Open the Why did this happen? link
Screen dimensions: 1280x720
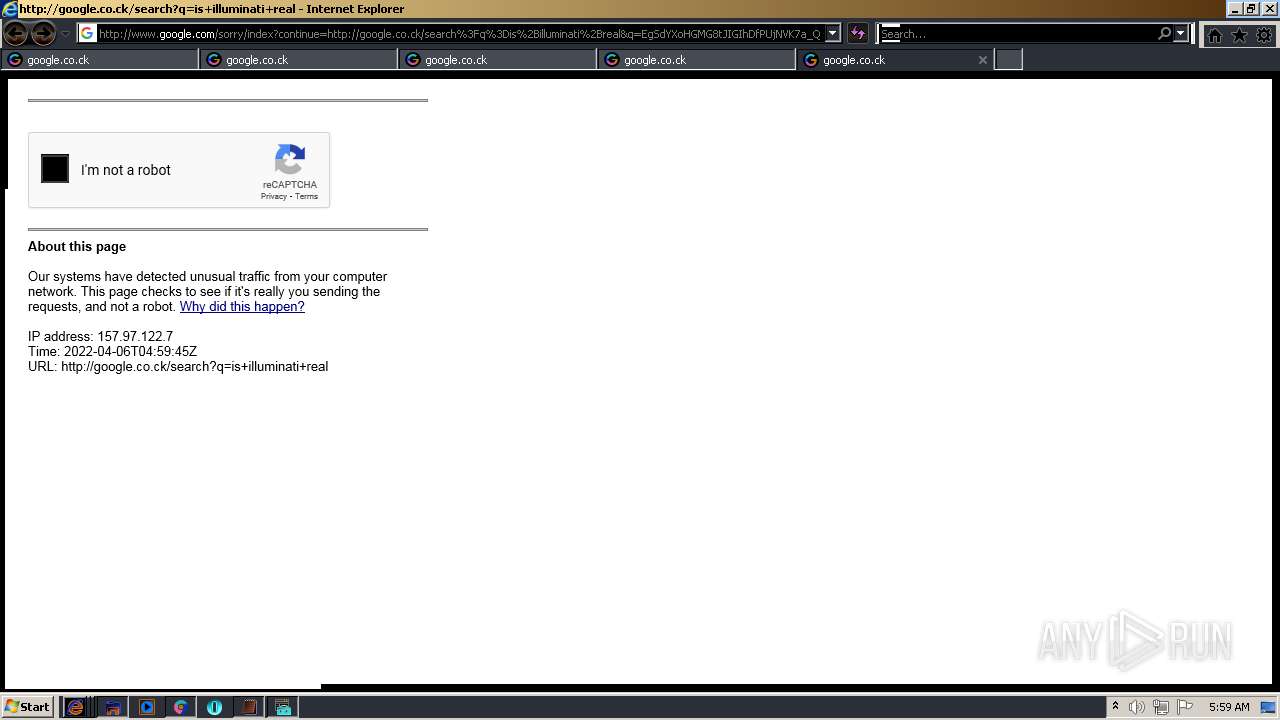tap(242, 307)
